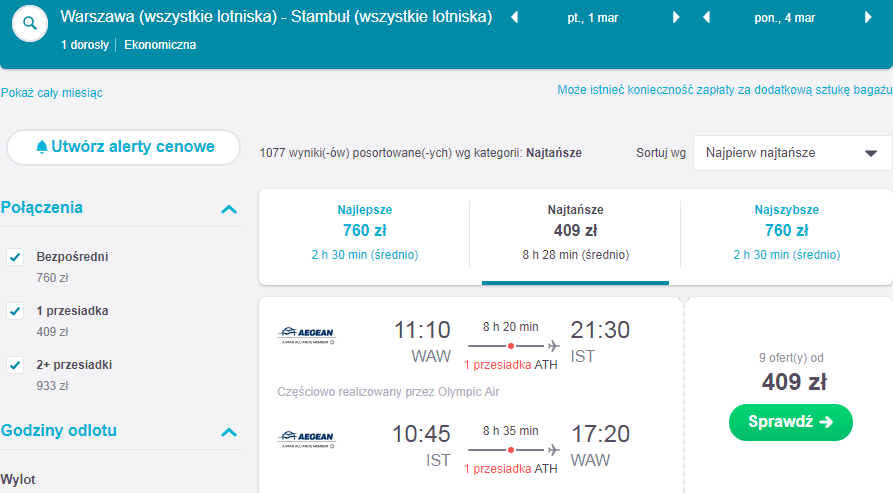The height and width of the screenshot is (493, 893).
Task: Click the 933 zł price under 2+ przesiadki
Action: coord(52,386)
